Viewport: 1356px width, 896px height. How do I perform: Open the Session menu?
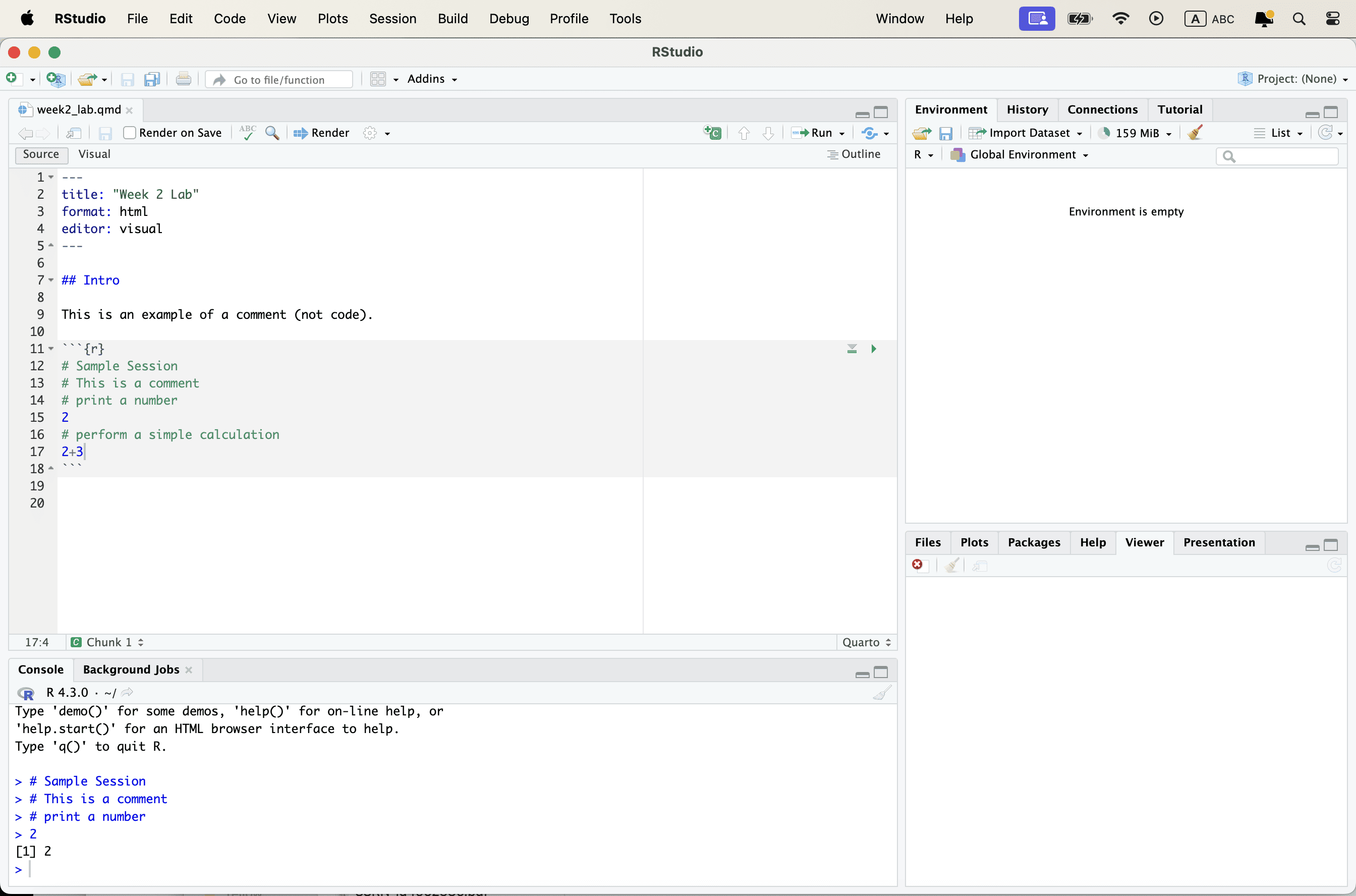(392, 18)
